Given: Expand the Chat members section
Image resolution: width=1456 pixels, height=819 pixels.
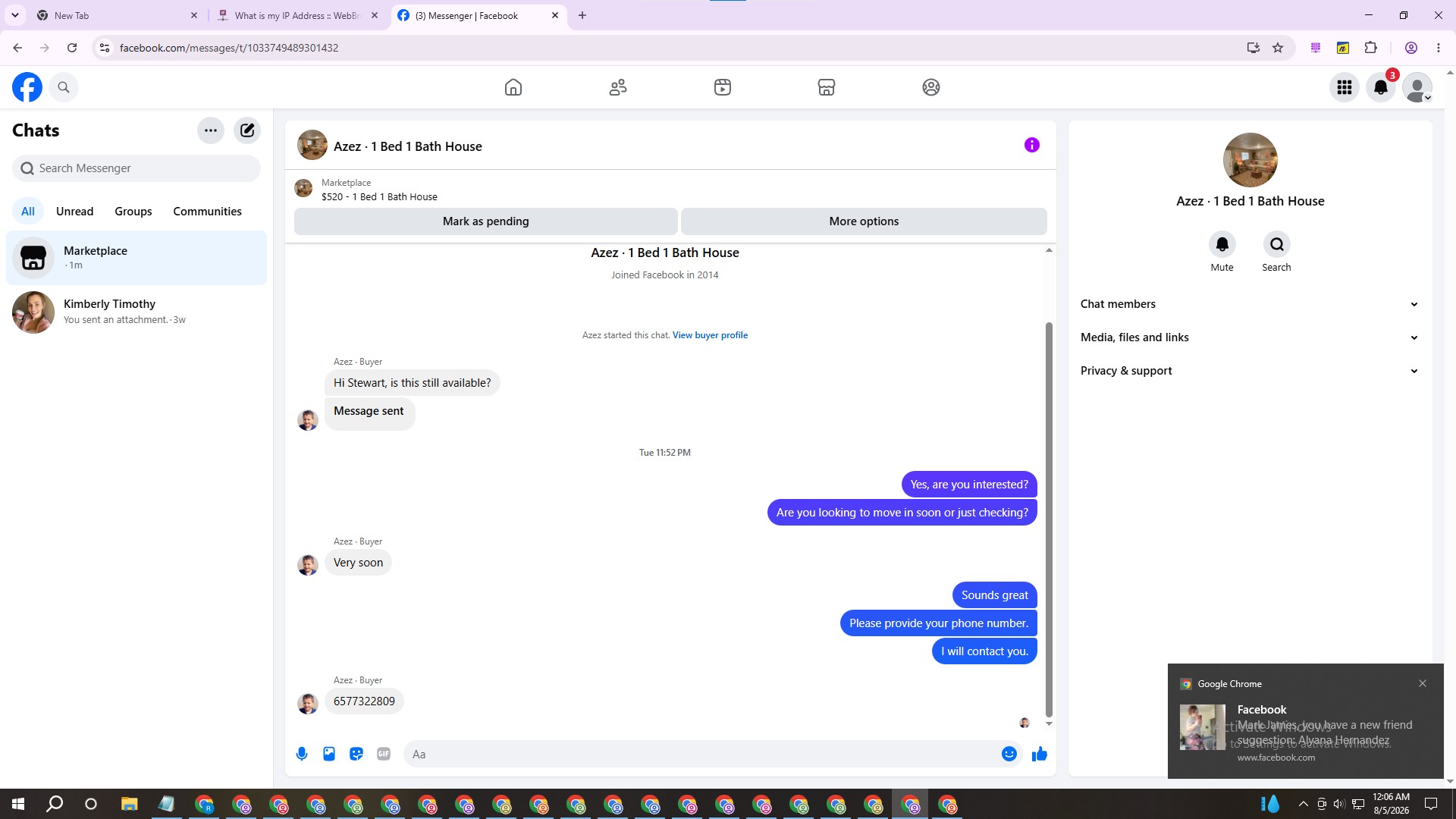Looking at the screenshot, I should (x=1250, y=304).
